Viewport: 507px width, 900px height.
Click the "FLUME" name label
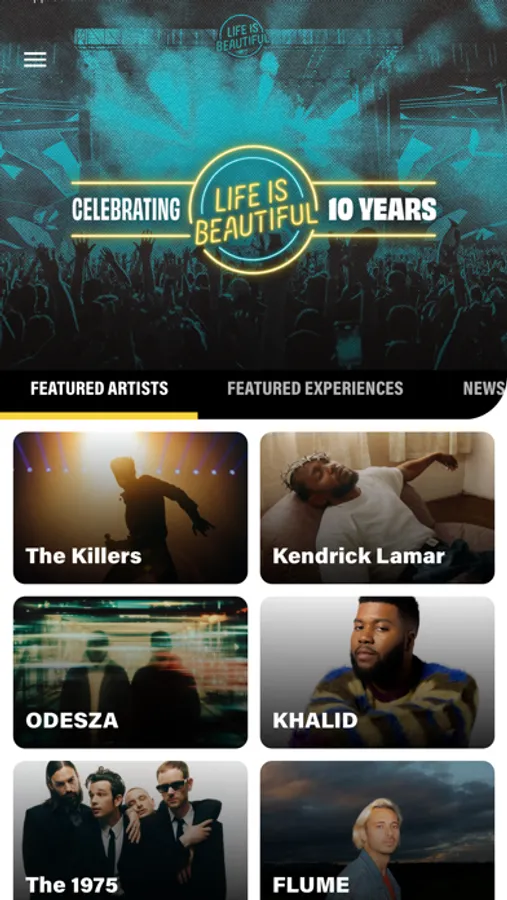point(311,885)
